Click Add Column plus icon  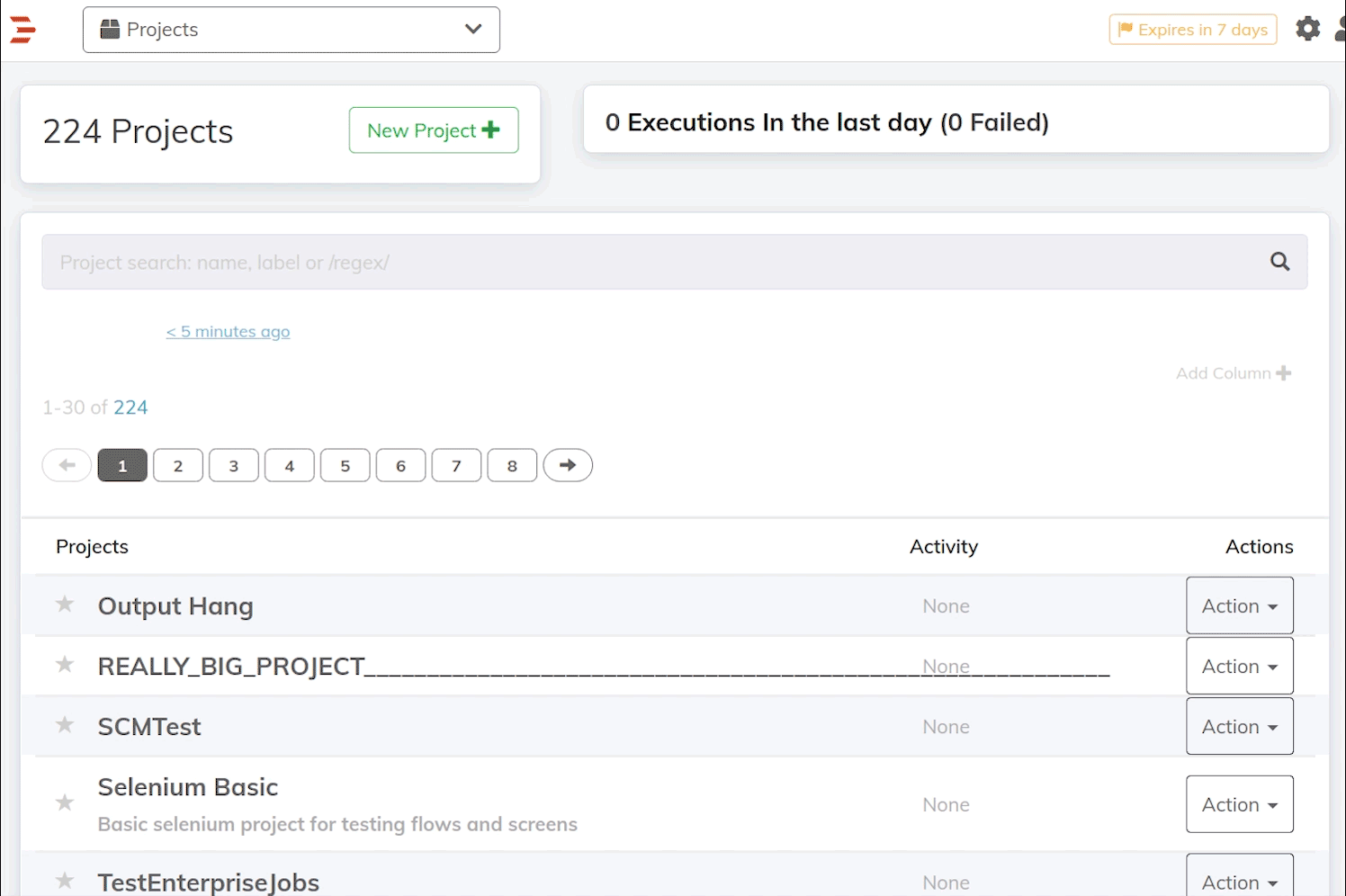coord(1284,372)
